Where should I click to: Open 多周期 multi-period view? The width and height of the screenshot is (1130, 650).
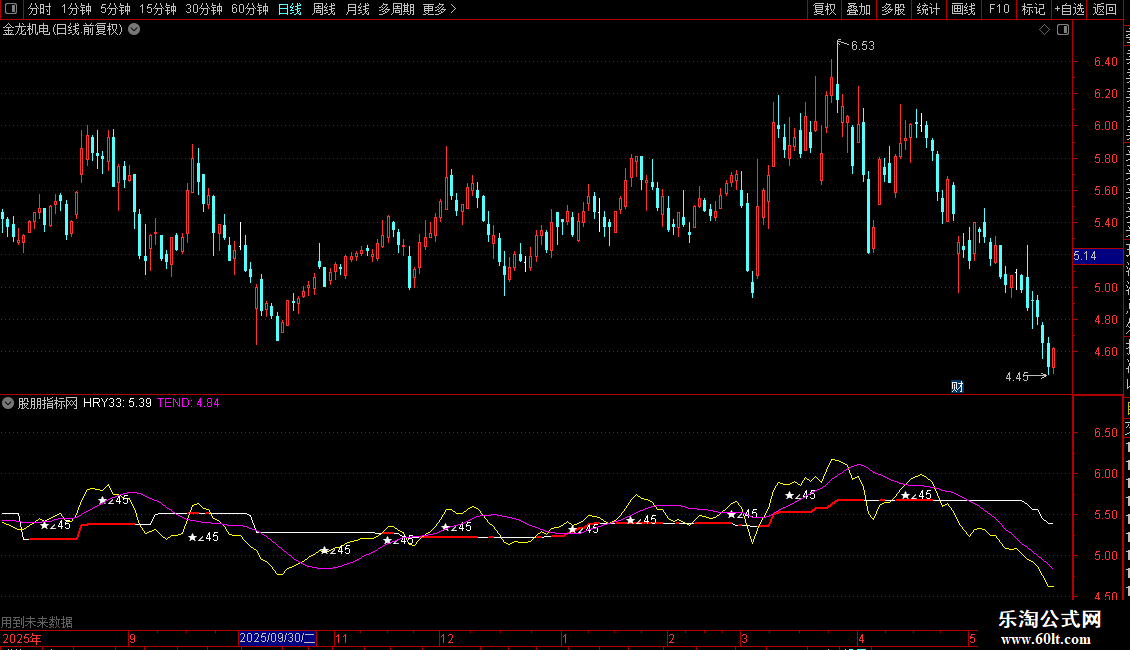[x=396, y=9]
